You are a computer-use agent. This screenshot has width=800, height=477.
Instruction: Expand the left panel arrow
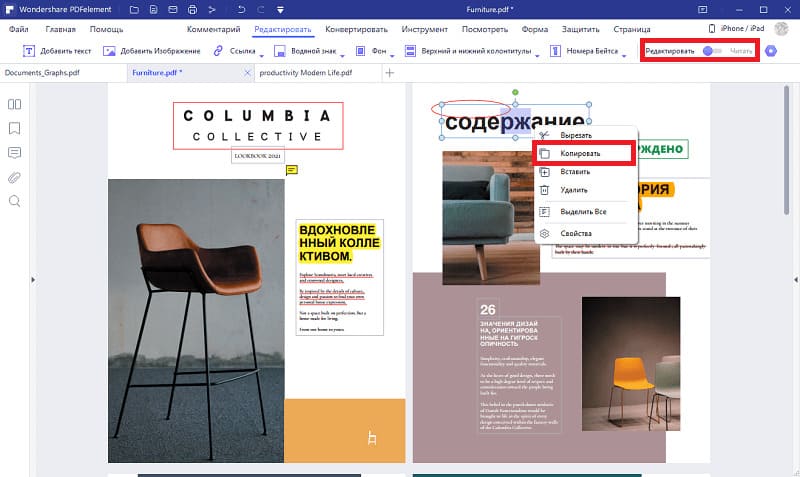(x=33, y=280)
